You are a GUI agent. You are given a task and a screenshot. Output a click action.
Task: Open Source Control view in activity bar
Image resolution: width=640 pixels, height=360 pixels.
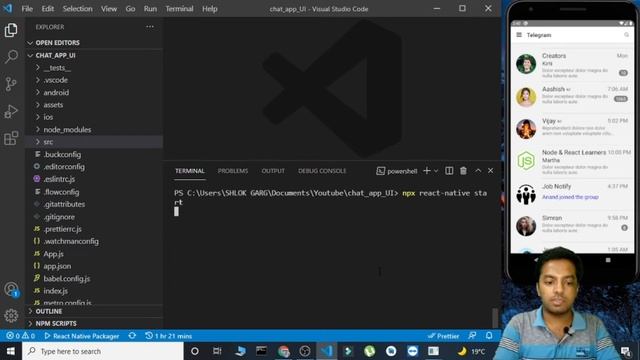(11, 84)
